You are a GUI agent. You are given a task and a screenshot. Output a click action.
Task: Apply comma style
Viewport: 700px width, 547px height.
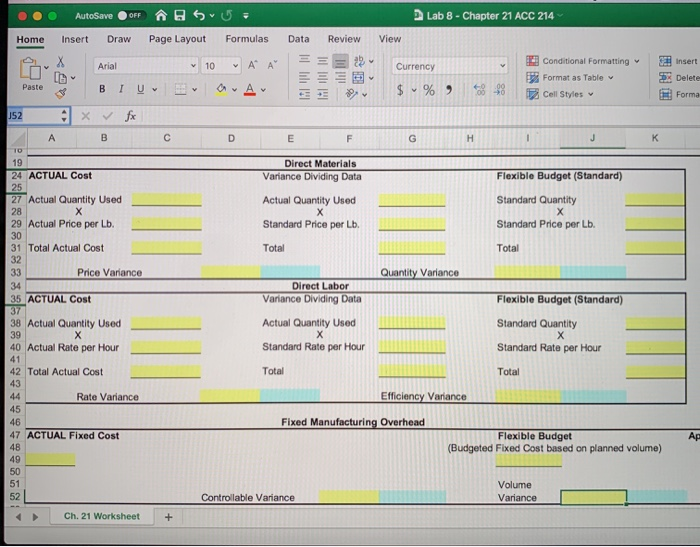449,90
